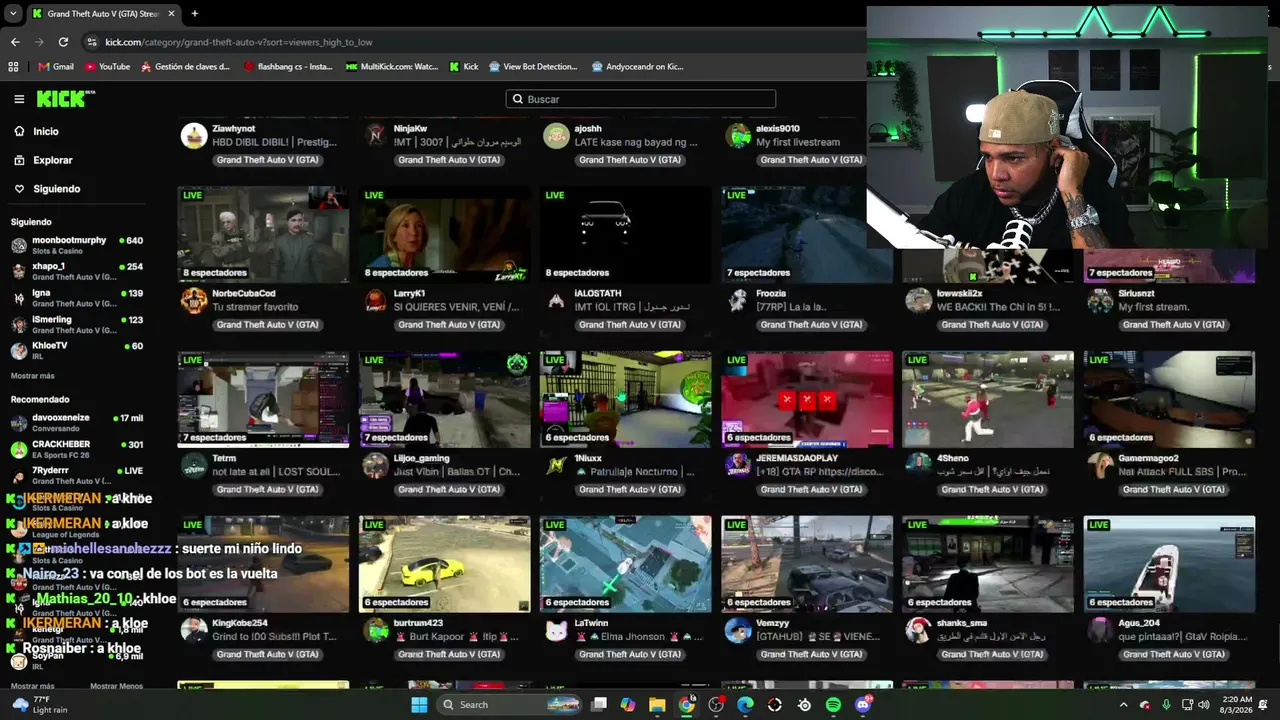Image resolution: width=1280 pixels, height=720 pixels.
Task: Open Discord from the Windows taskbar
Action: tap(863, 705)
